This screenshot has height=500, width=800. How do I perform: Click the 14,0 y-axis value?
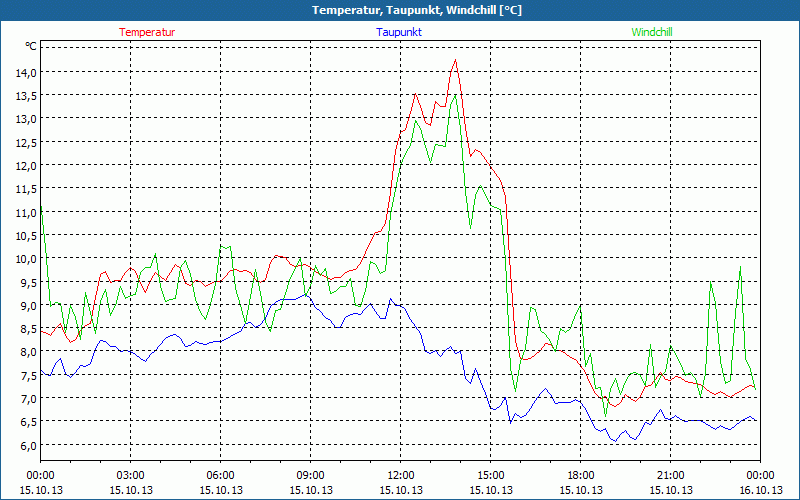[27, 73]
